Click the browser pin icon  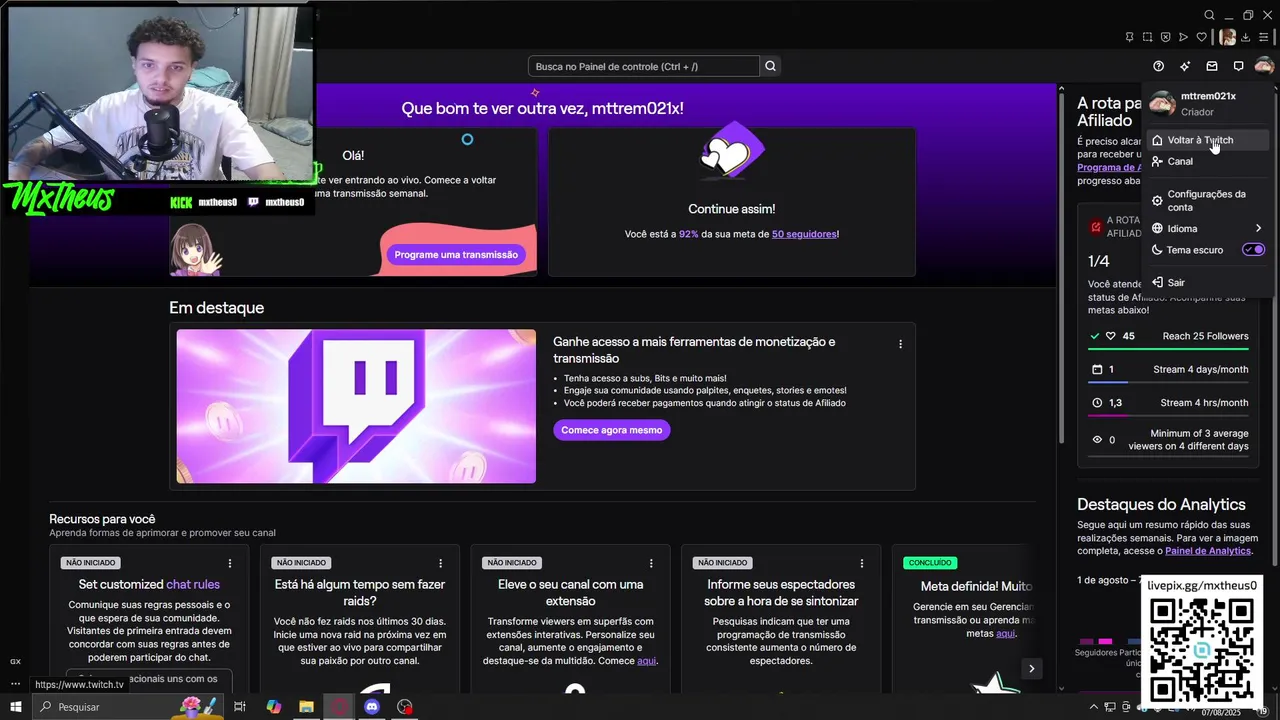click(x=1129, y=37)
